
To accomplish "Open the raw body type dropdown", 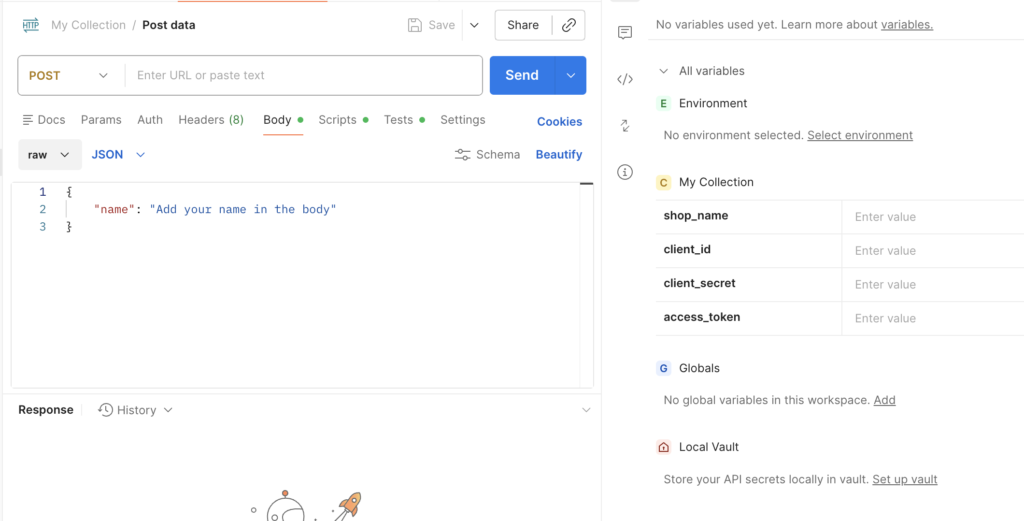I will [49, 155].
